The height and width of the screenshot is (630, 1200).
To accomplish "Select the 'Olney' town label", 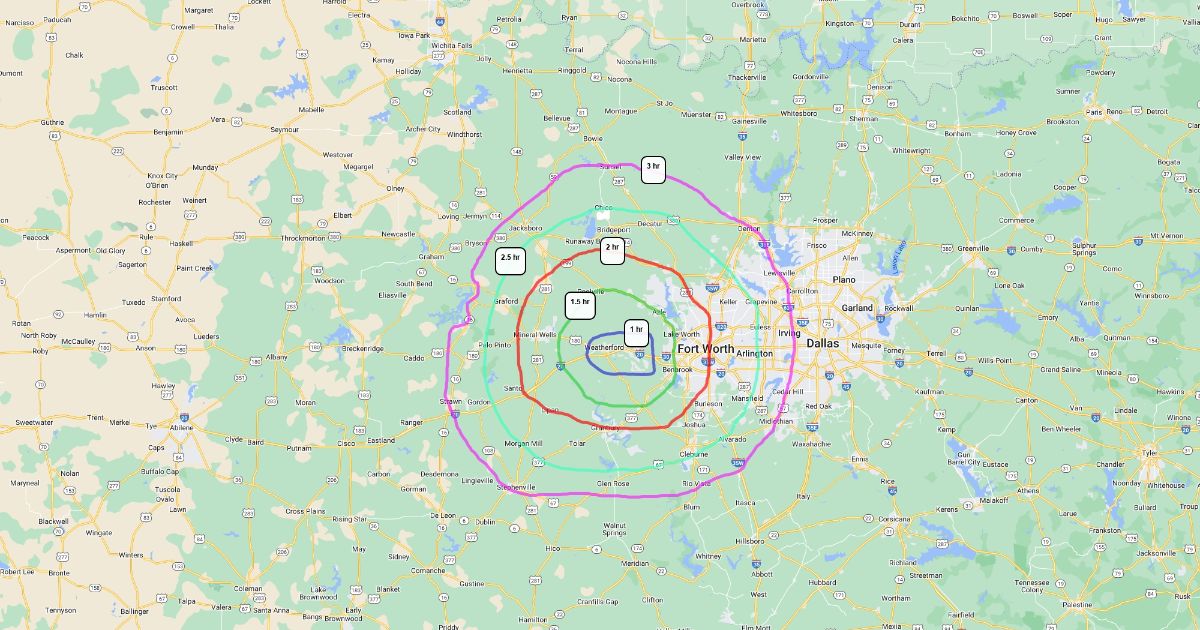I will coord(396,188).
